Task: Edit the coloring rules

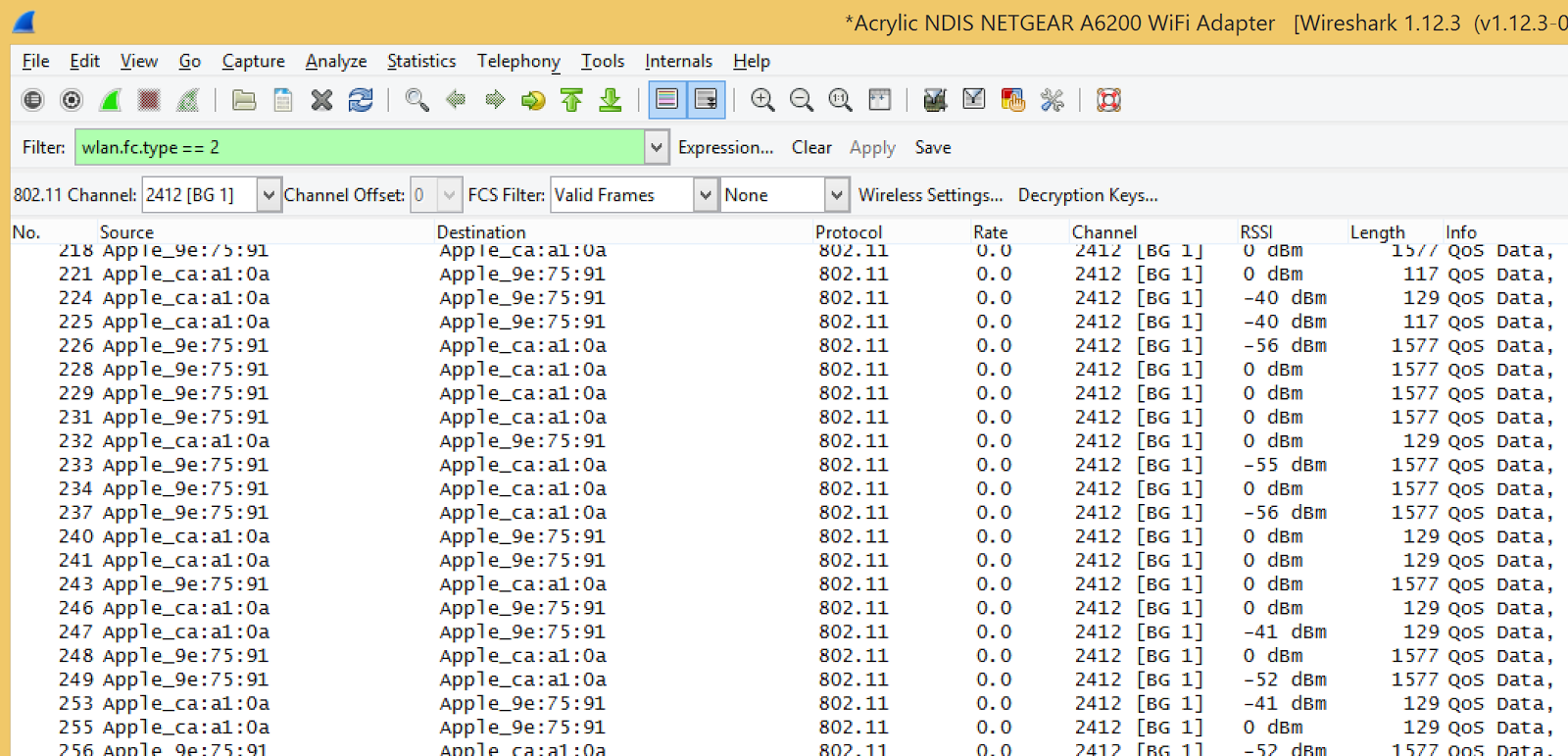Action: click(1012, 100)
